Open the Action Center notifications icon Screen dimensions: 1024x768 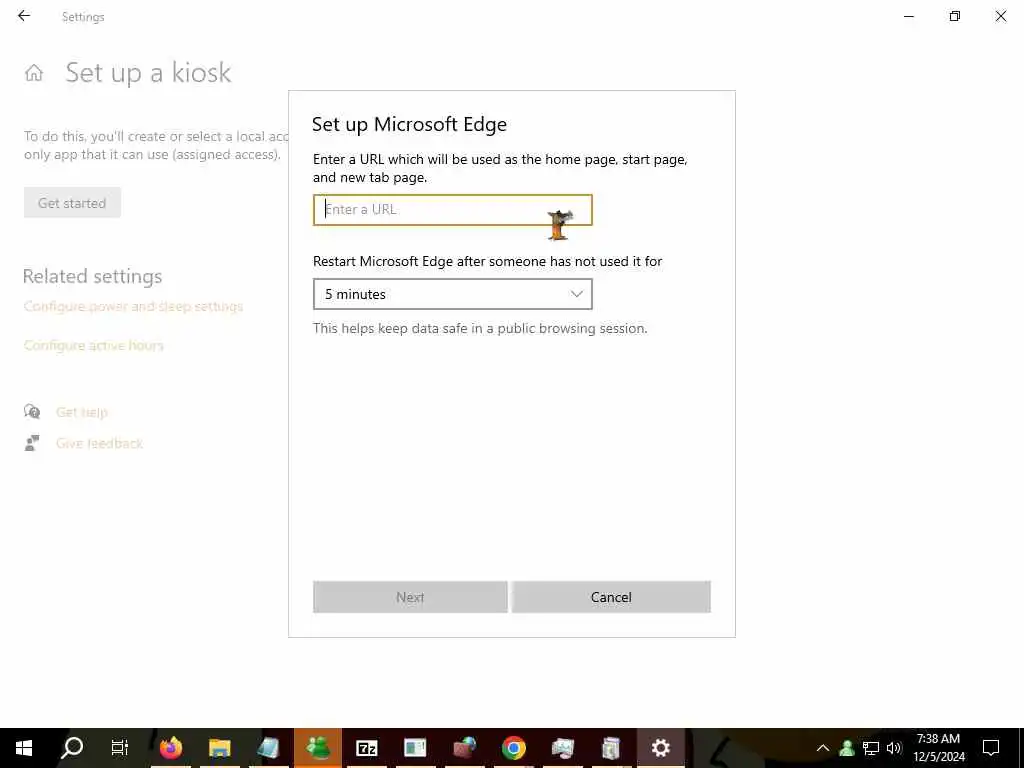[991, 748]
